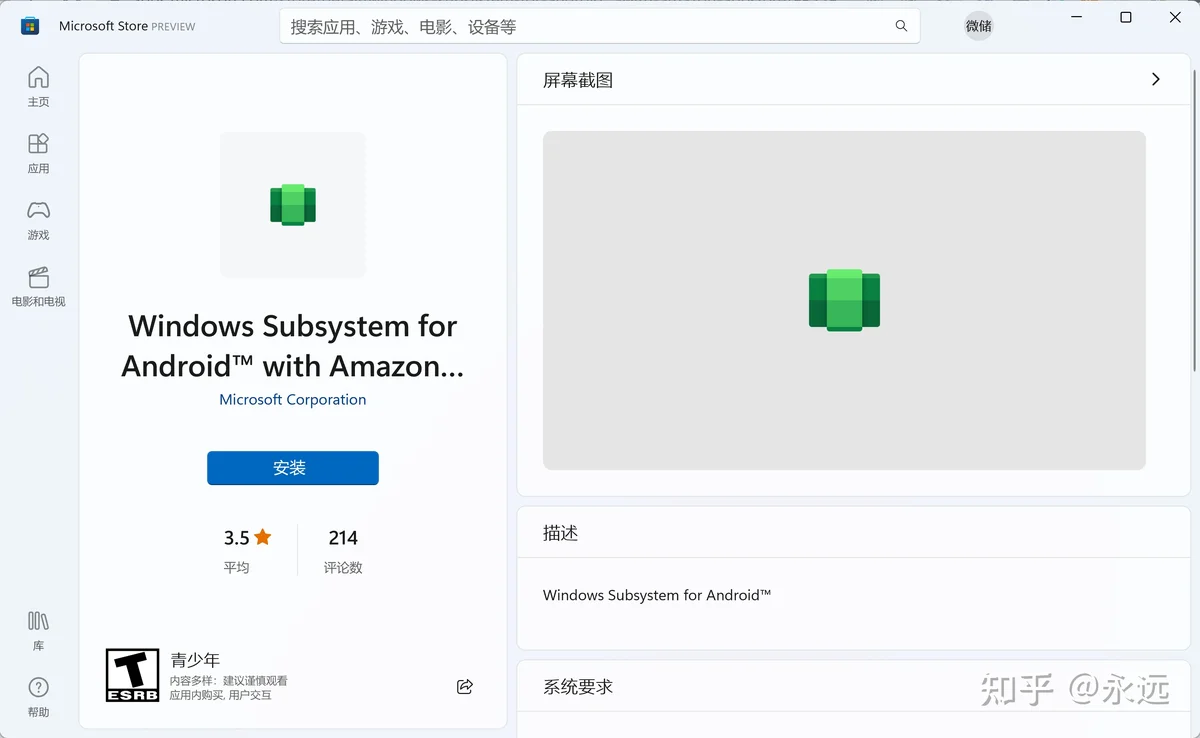Viewport: 1200px width, 738px height.
Task: Open the Library (库) icon
Action: (38, 630)
